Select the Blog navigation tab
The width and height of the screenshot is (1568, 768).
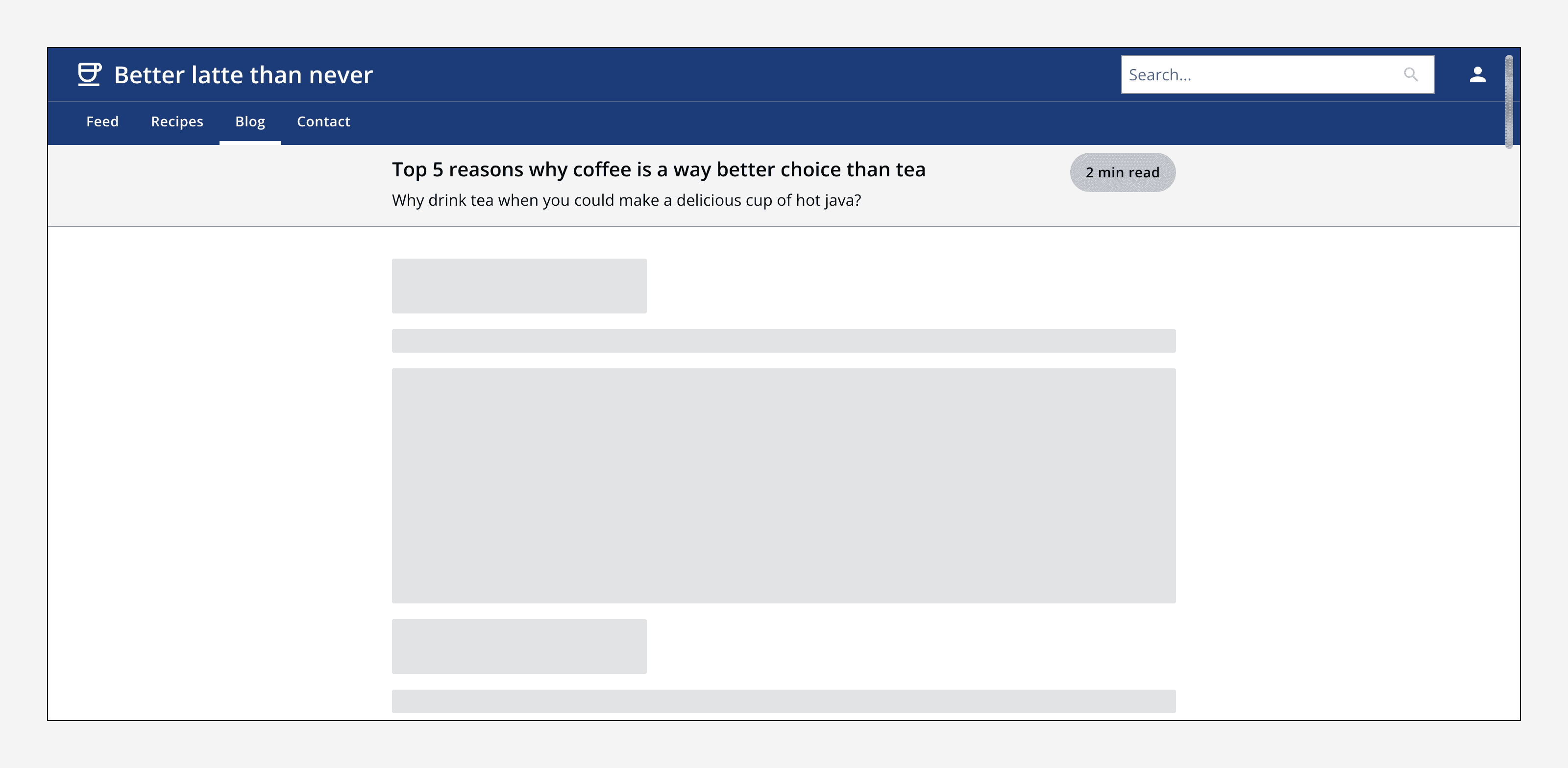click(x=250, y=121)
